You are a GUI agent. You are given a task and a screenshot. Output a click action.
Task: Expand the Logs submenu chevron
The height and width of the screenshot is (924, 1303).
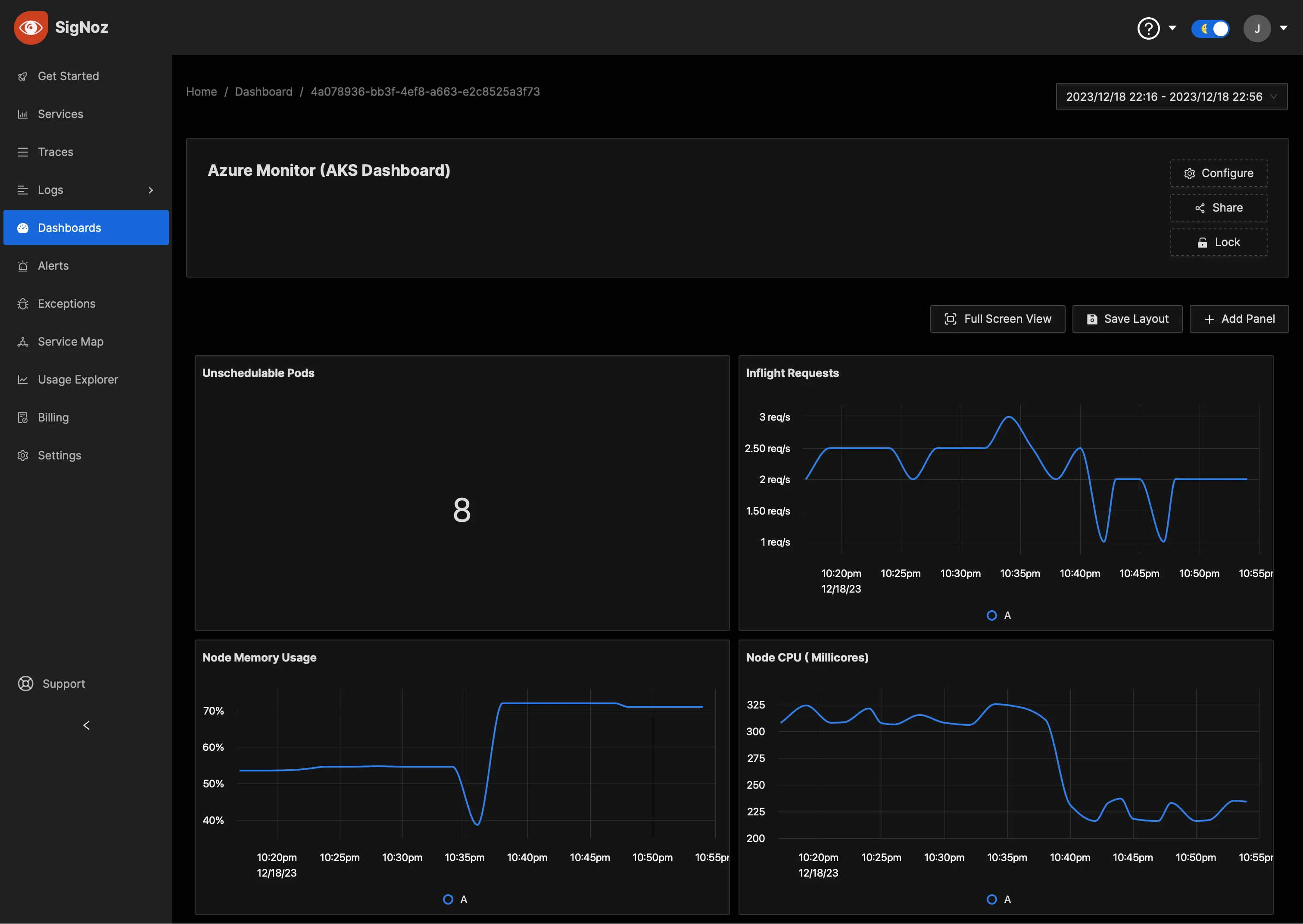click(x=151, y=190)
